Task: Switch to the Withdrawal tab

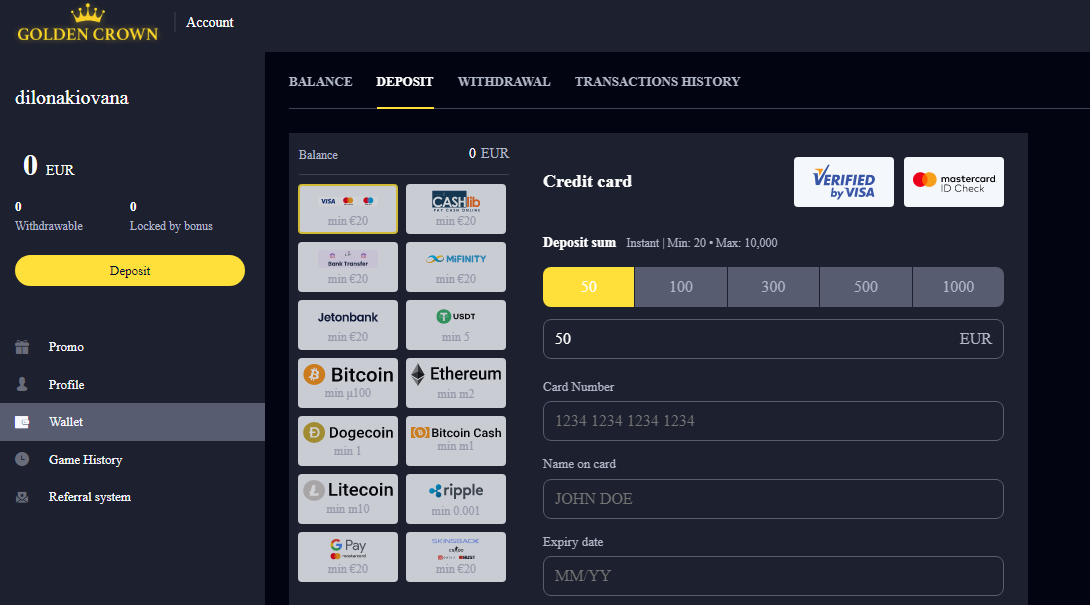Action: (504, 82)
